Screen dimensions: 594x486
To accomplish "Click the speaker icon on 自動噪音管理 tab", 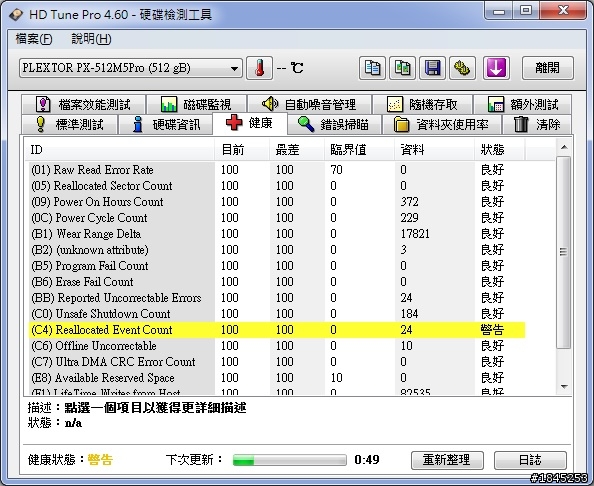I will [x=270, y=104].
